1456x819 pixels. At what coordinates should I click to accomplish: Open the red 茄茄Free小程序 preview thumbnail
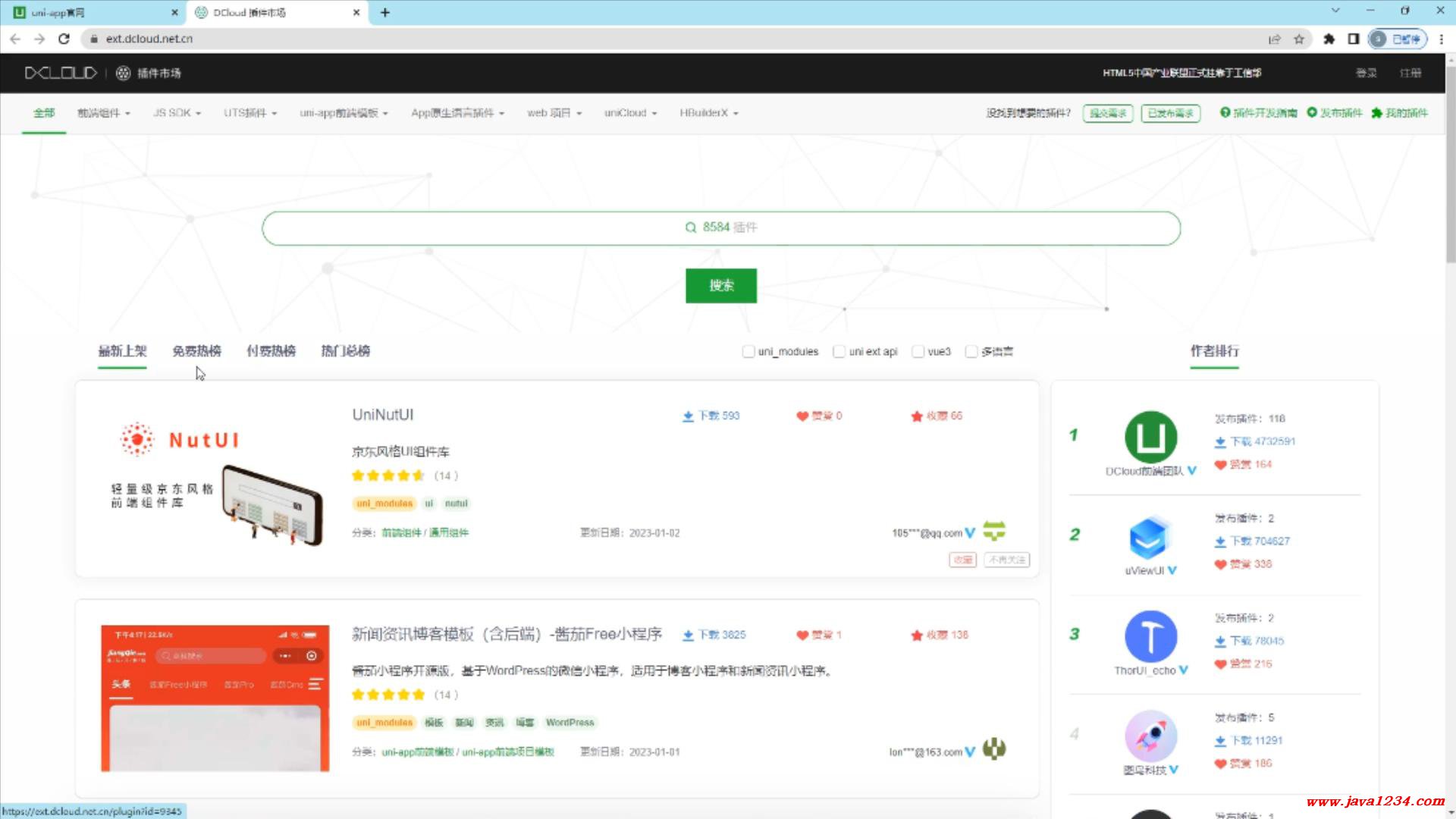coord(215,698)
